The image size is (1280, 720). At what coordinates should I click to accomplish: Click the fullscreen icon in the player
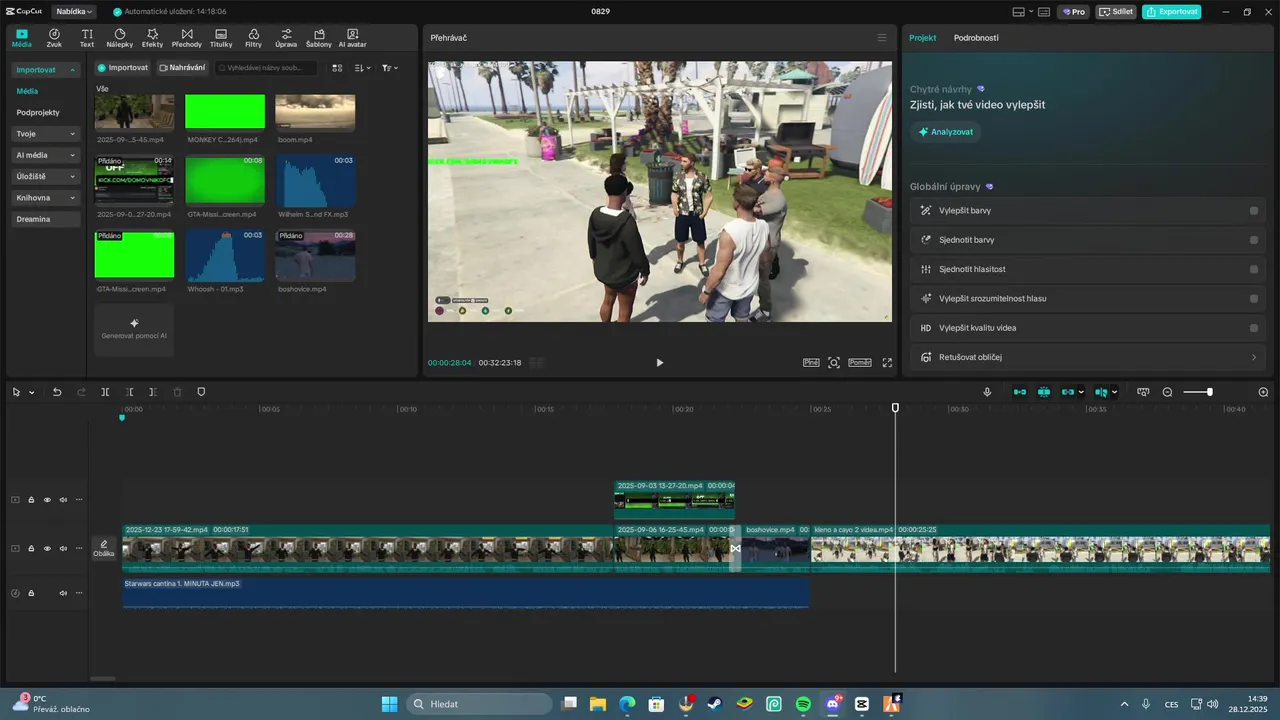(887, 363)
